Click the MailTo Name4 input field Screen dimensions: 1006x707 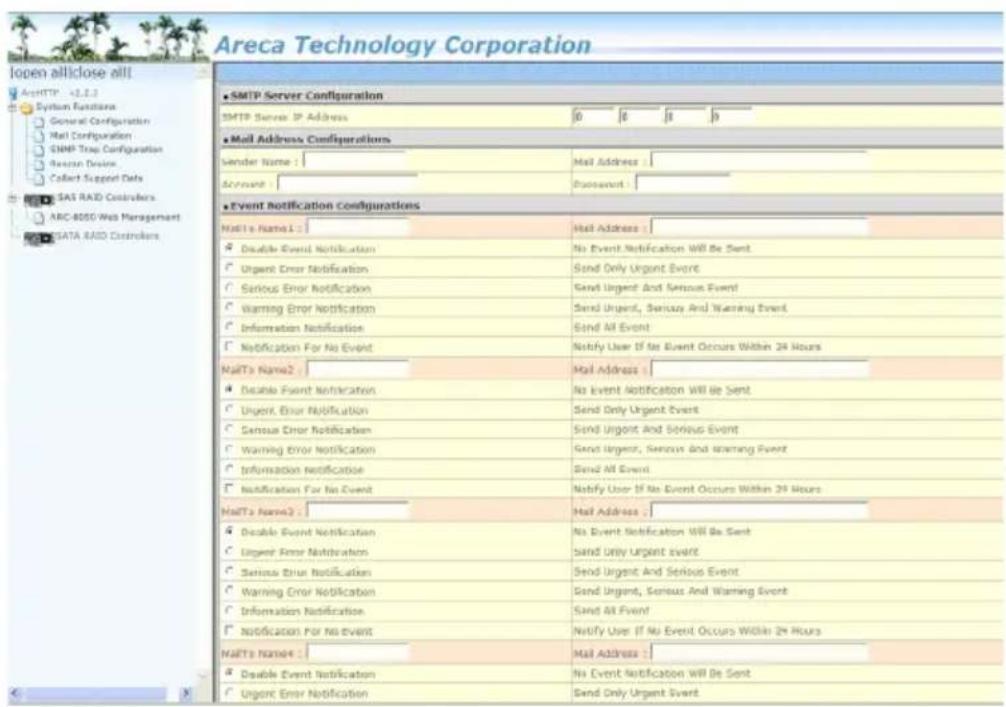358,653
